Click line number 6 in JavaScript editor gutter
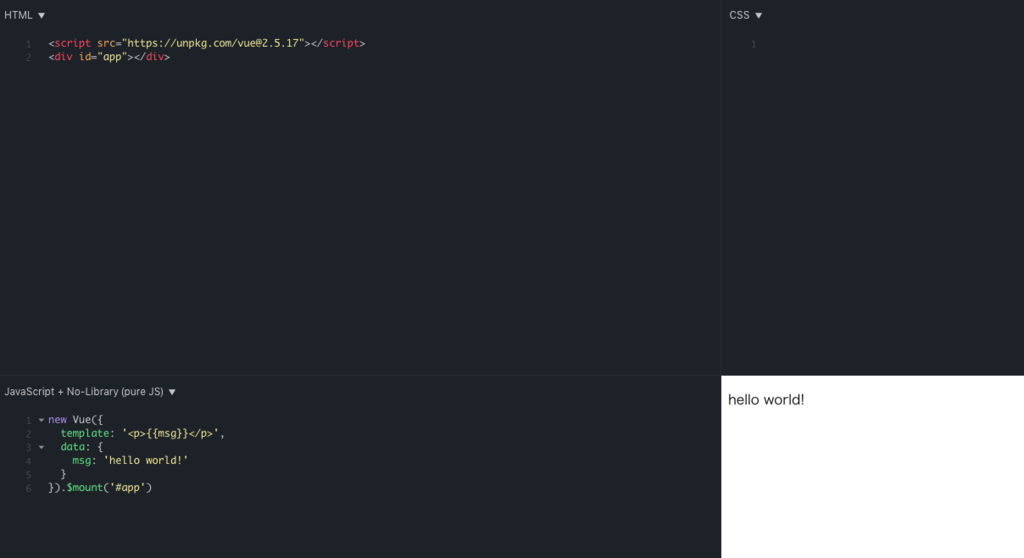The height and width of the screenshot is (558, 1024). coord(28,488)
